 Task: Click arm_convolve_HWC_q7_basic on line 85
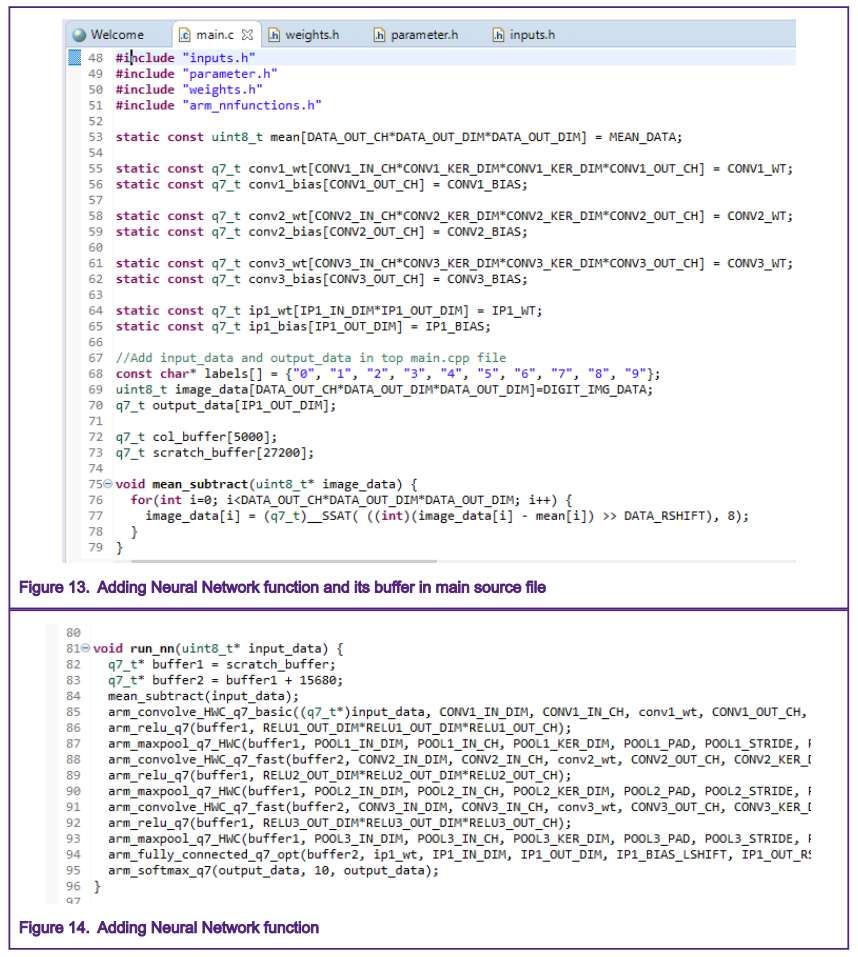200,712
